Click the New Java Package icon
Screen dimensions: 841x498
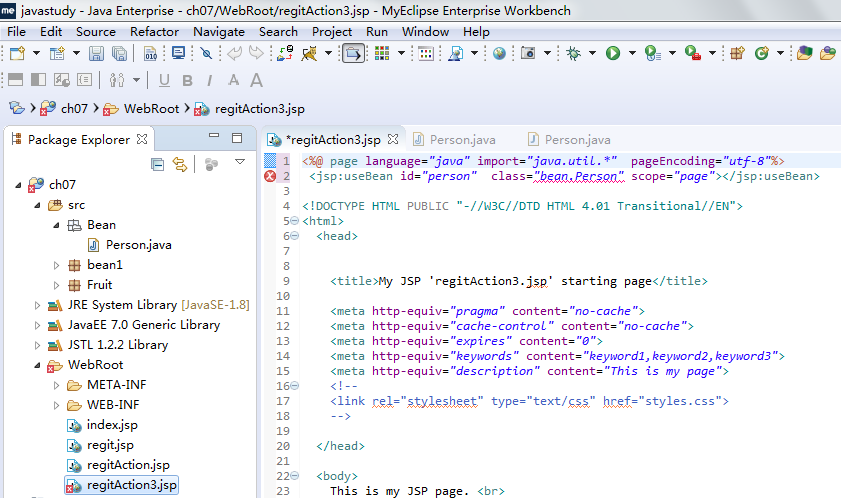click(737, 53)
